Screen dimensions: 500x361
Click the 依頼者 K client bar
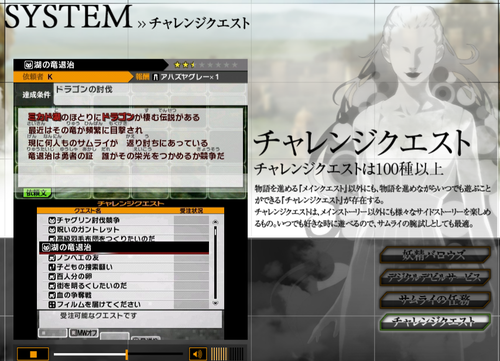click(72, 77)
